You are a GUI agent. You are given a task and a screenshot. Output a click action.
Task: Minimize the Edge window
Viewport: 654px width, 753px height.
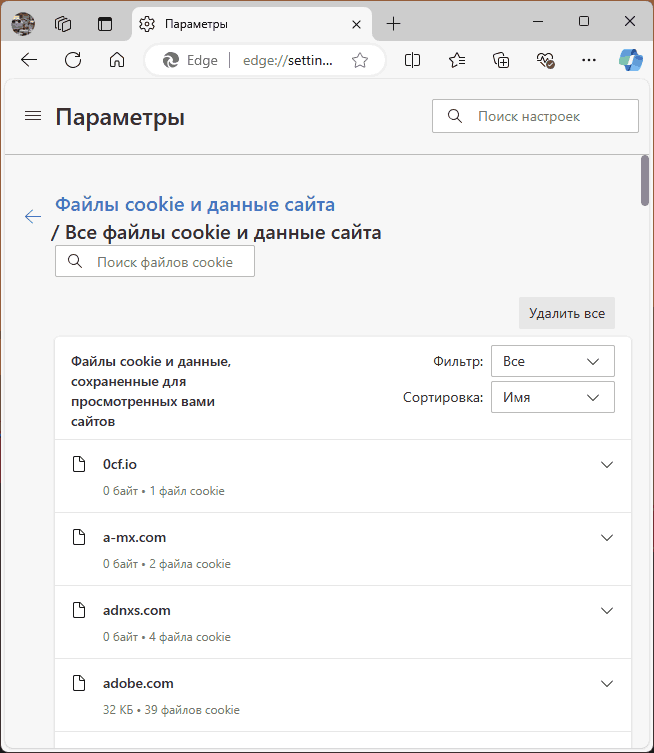coord(538,21)
